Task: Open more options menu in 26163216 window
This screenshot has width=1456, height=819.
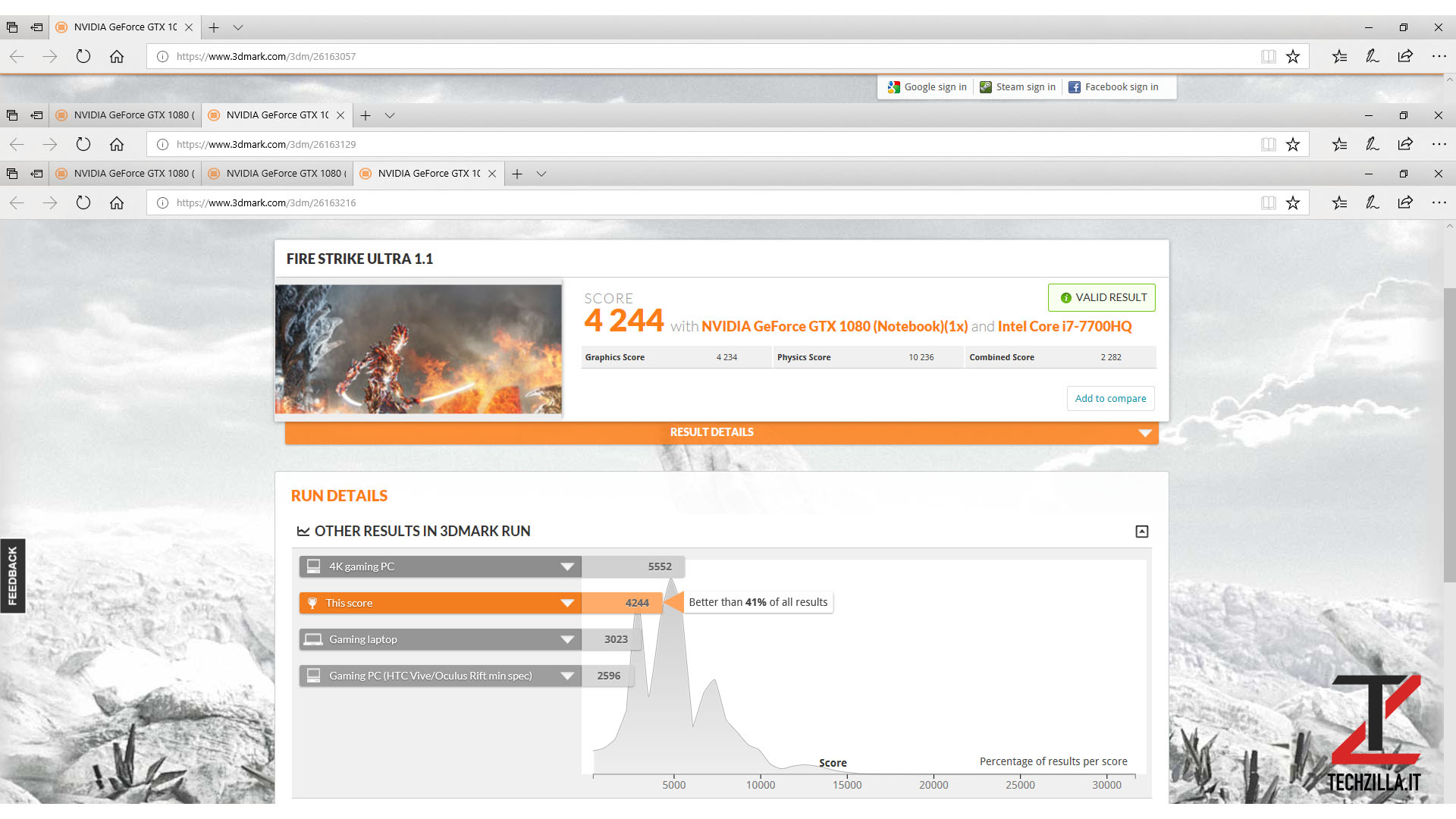Action: pyautogui.click(x=1439, y=202)
